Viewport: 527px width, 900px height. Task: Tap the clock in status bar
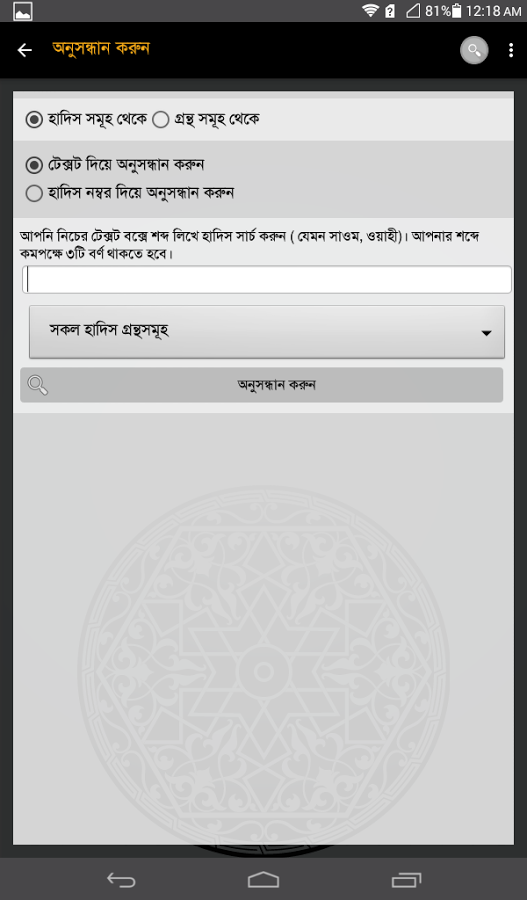tap(493, 11)
